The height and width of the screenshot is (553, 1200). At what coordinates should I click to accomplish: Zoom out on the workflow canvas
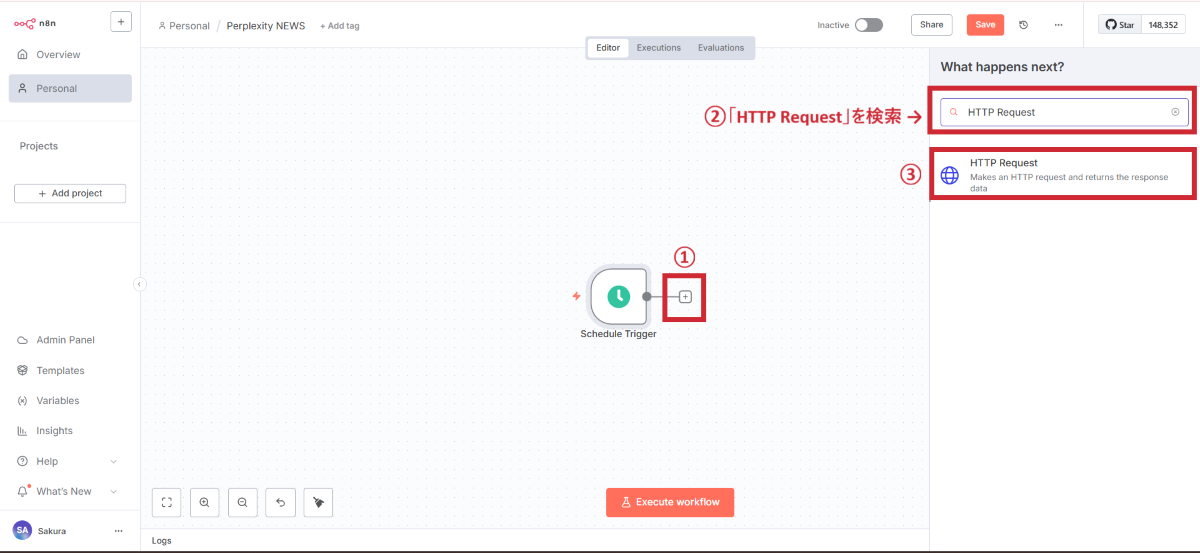[242, 503]
